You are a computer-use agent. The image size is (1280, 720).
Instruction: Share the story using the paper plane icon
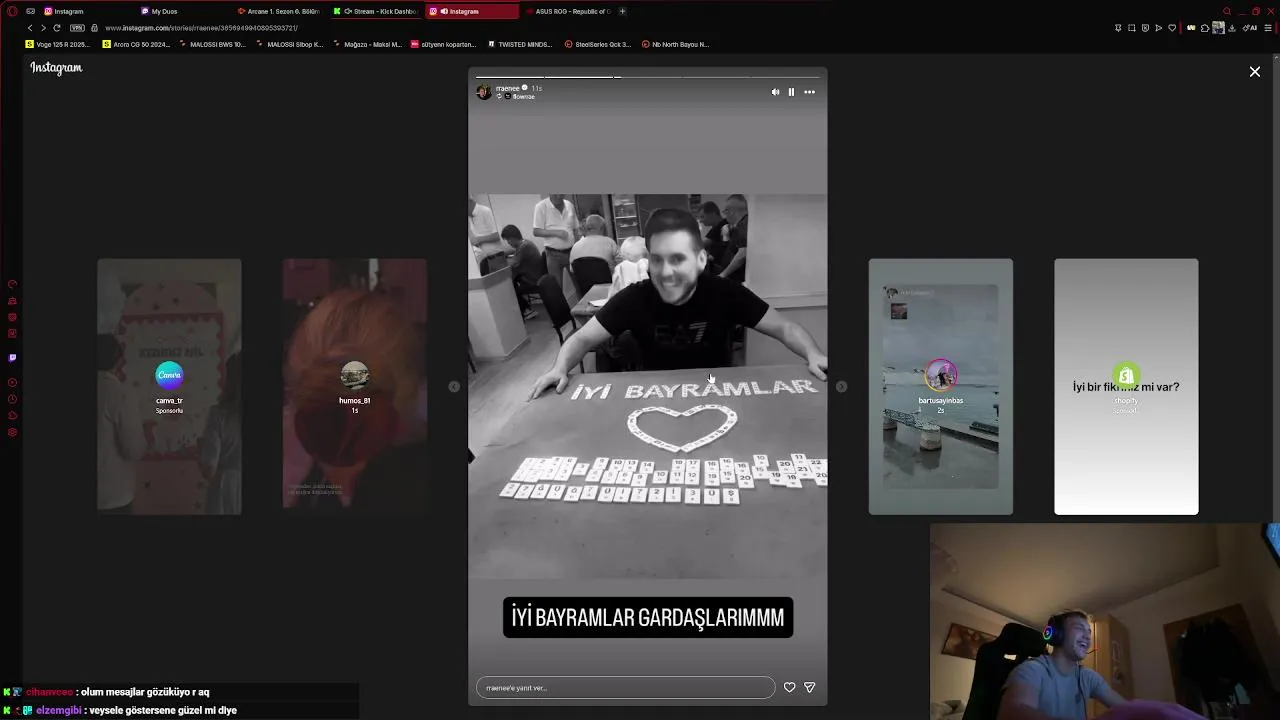(810, 687)
